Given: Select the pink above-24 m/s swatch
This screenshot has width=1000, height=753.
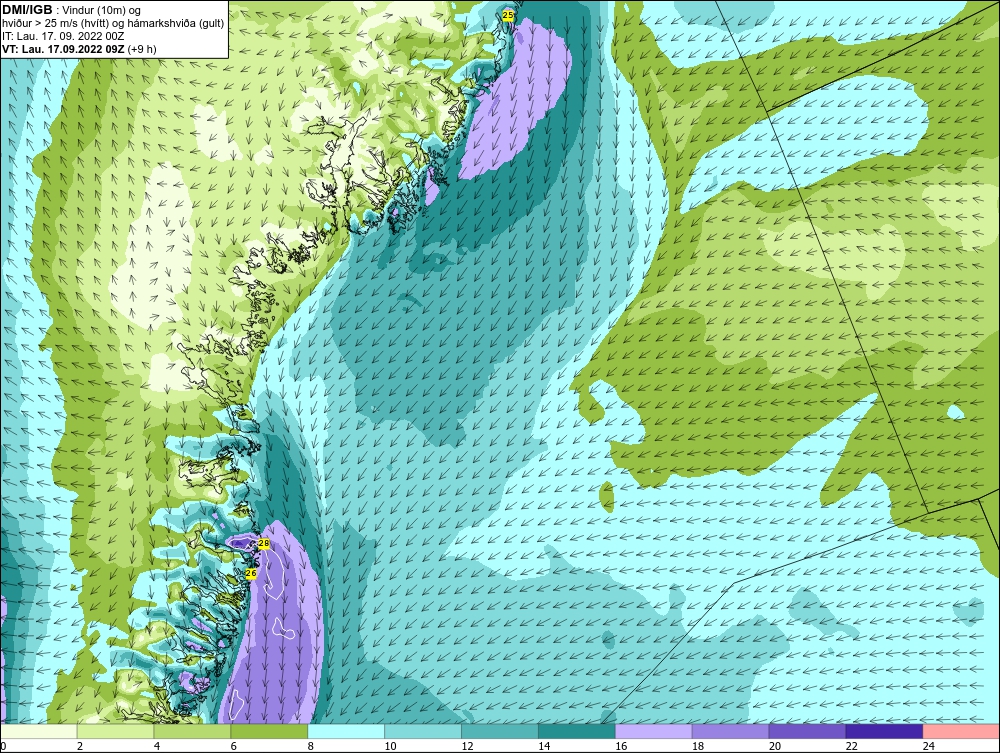Looking at the screenshot, I should (960, 731).
